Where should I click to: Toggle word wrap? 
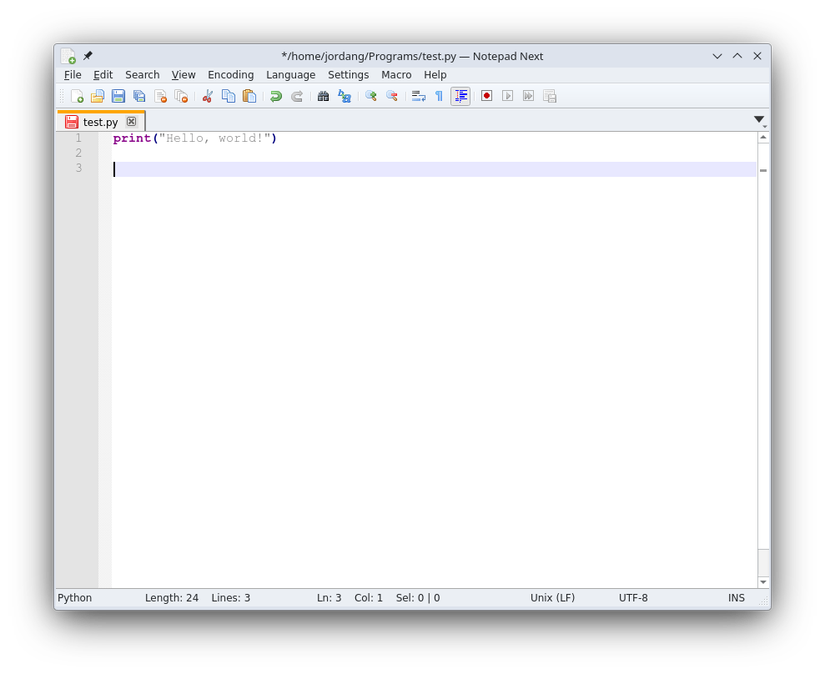click(x=418, y=95)
